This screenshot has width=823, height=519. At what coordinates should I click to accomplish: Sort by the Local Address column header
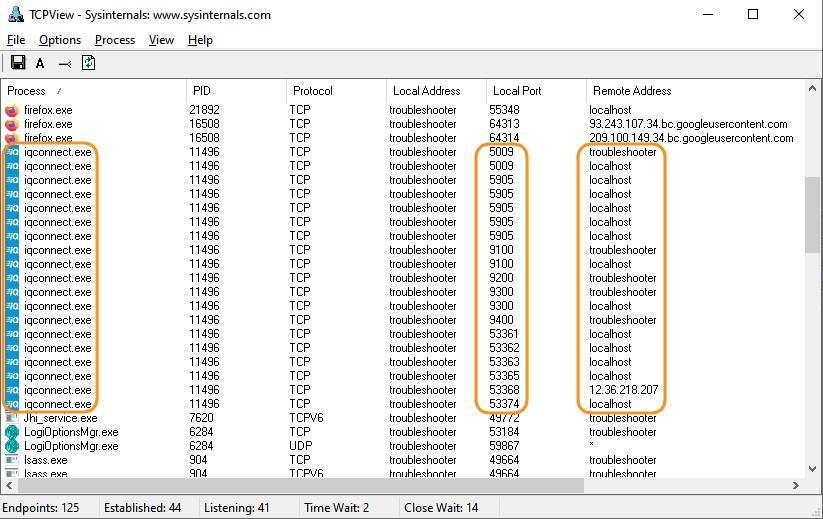pos(436,91)
